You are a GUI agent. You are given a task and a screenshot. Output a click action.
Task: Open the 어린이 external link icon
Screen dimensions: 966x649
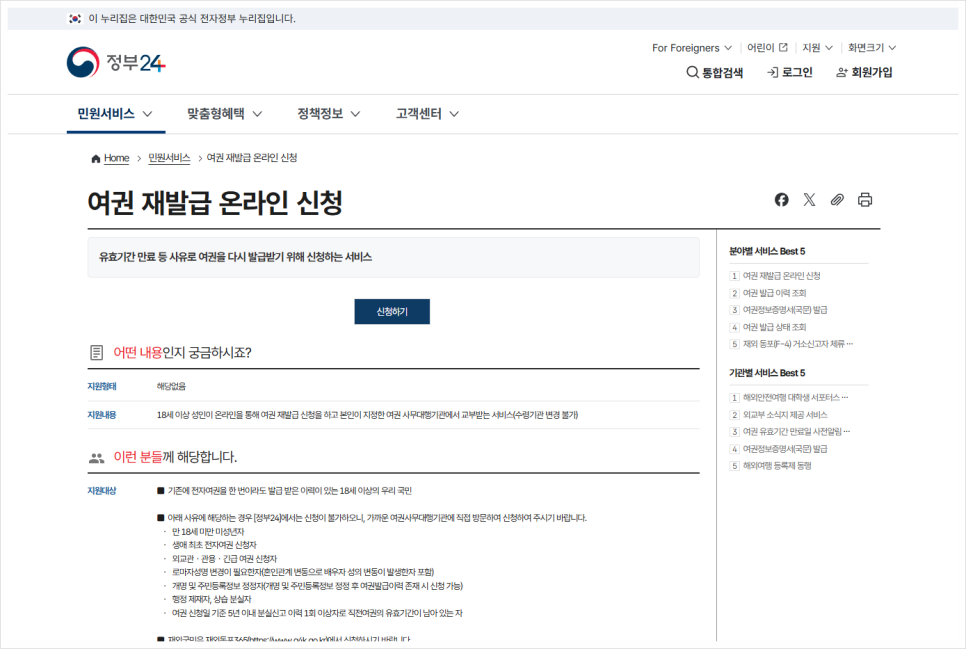[x=782, y=47]
